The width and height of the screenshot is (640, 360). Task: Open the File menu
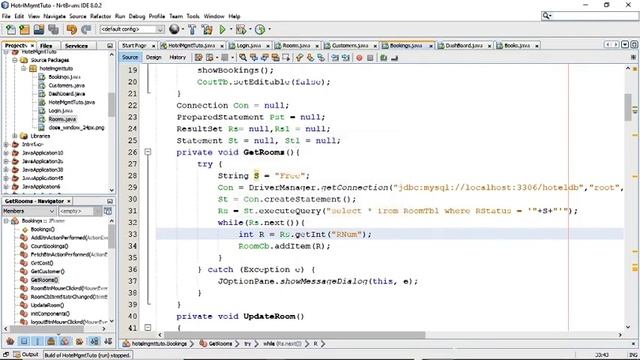tap(6, 16)
